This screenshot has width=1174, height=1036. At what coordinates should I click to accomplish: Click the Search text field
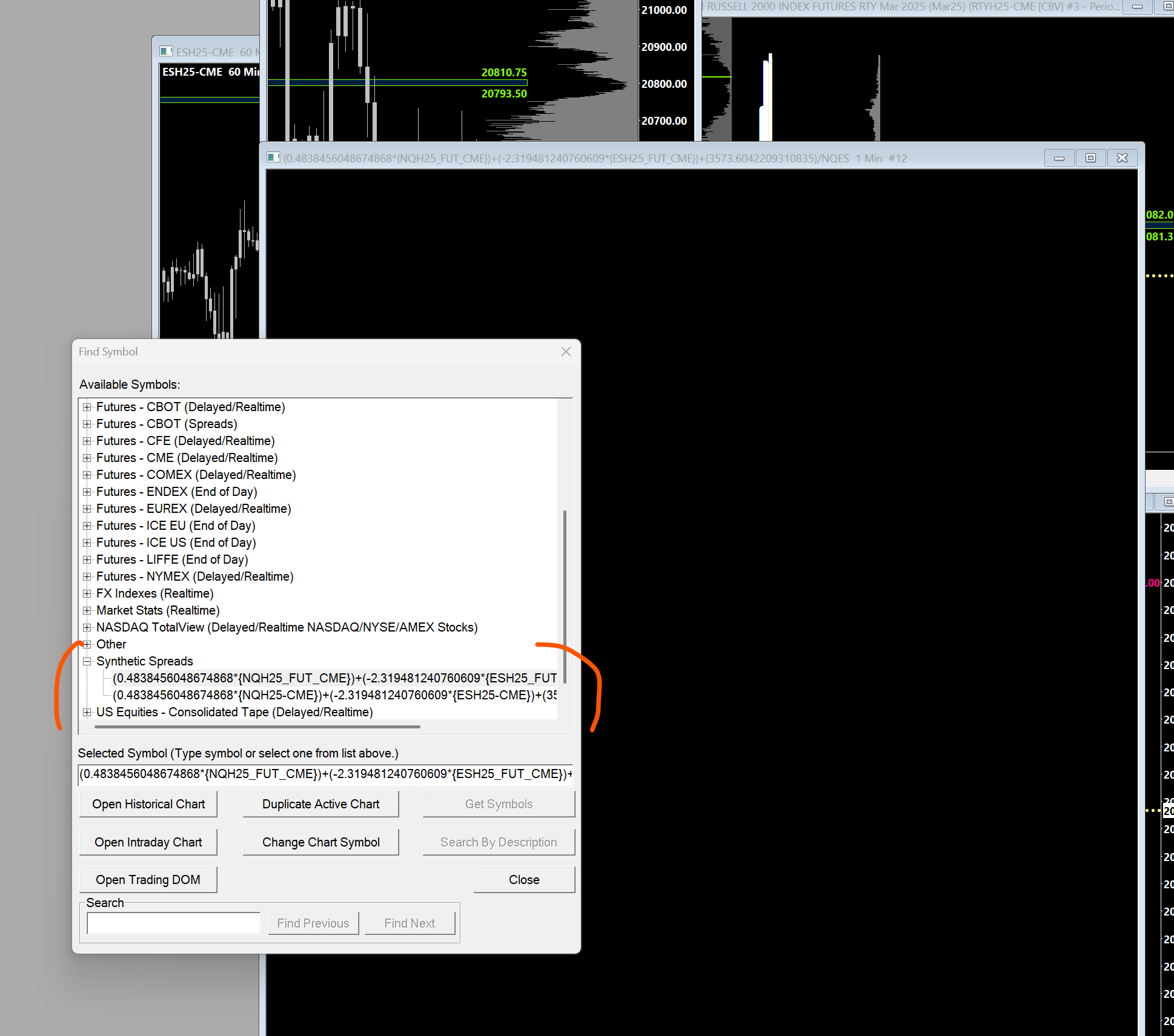(x=174, y=923)
